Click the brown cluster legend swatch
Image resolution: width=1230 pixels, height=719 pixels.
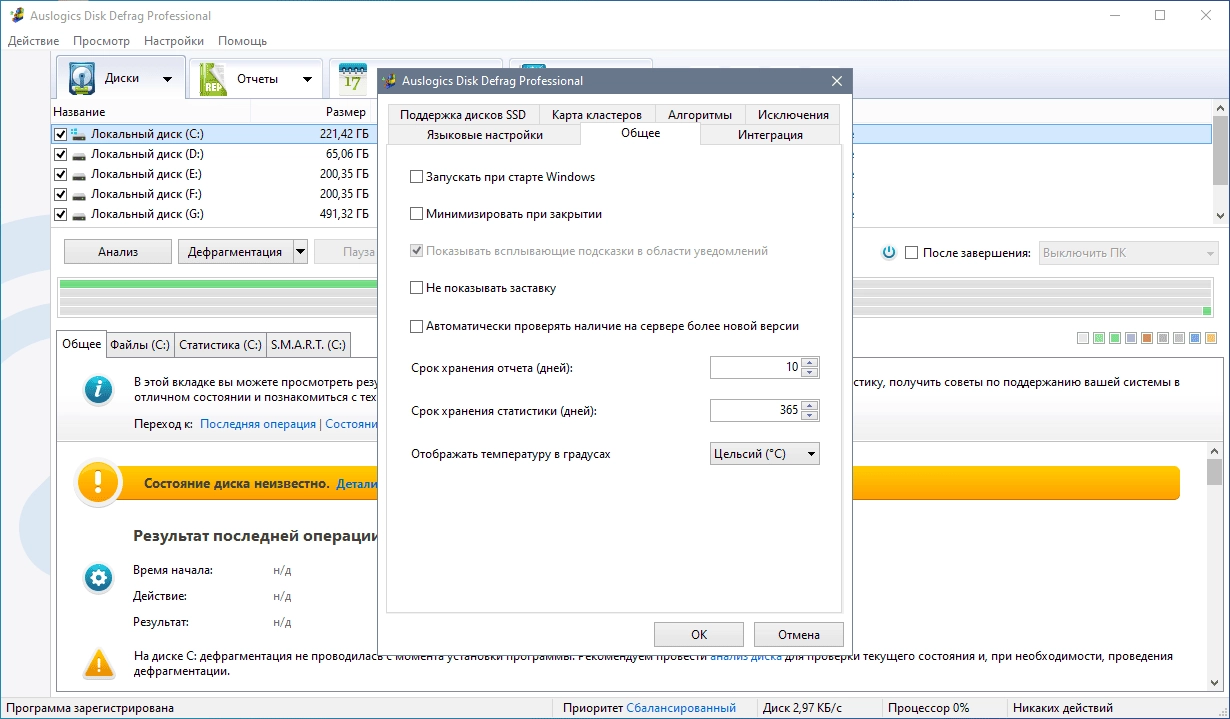coord(1147,339)
